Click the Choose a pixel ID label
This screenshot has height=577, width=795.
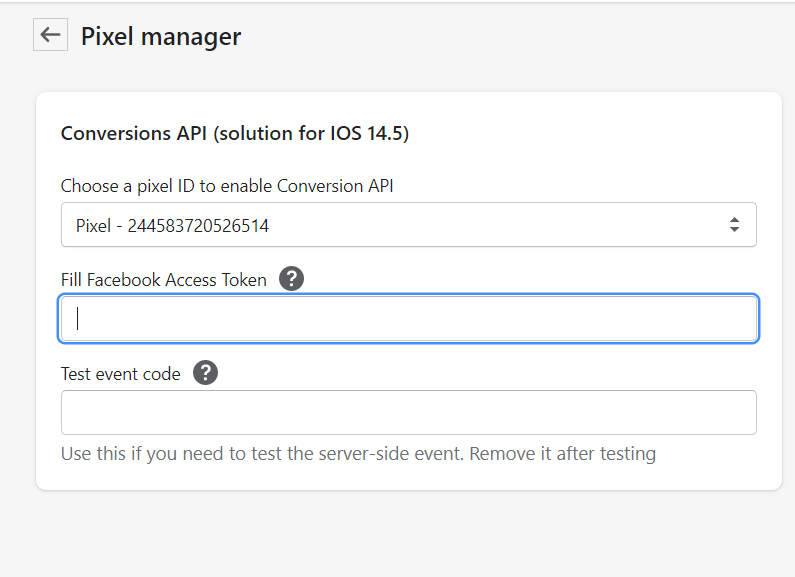[x=227, y=186]
